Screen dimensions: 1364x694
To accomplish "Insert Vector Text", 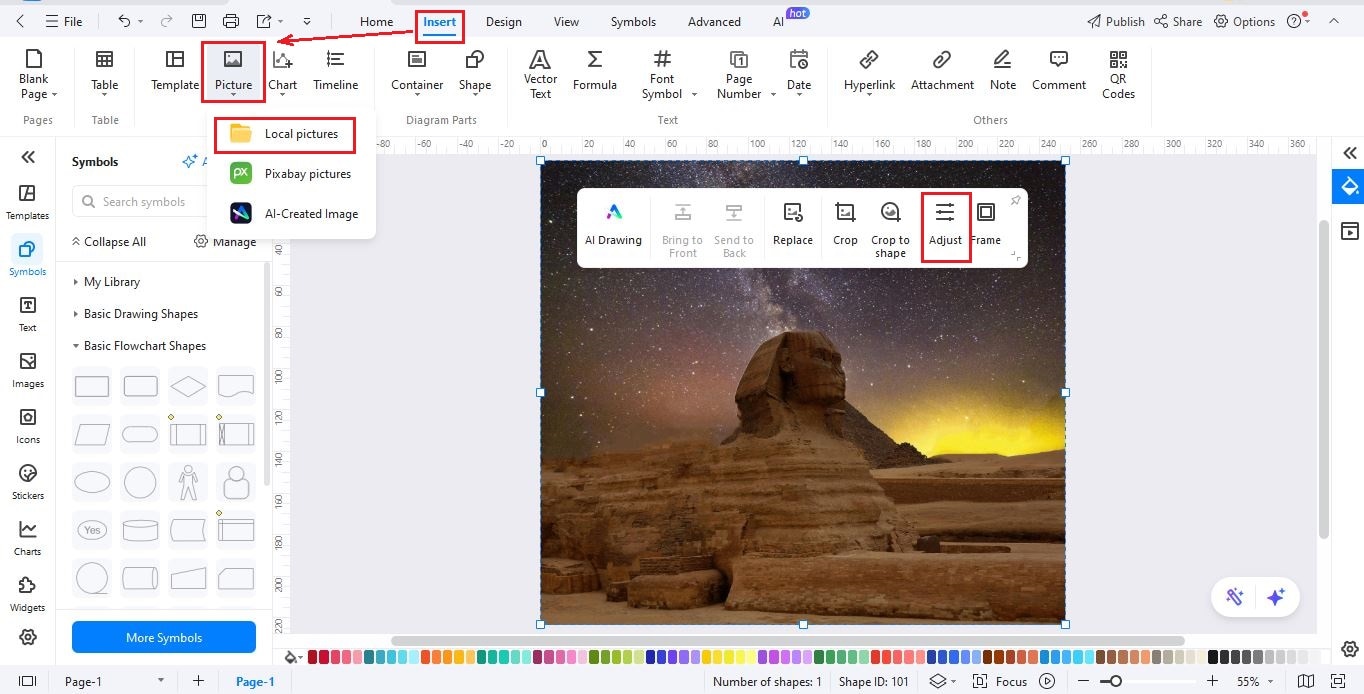I will tap(540, 74).
